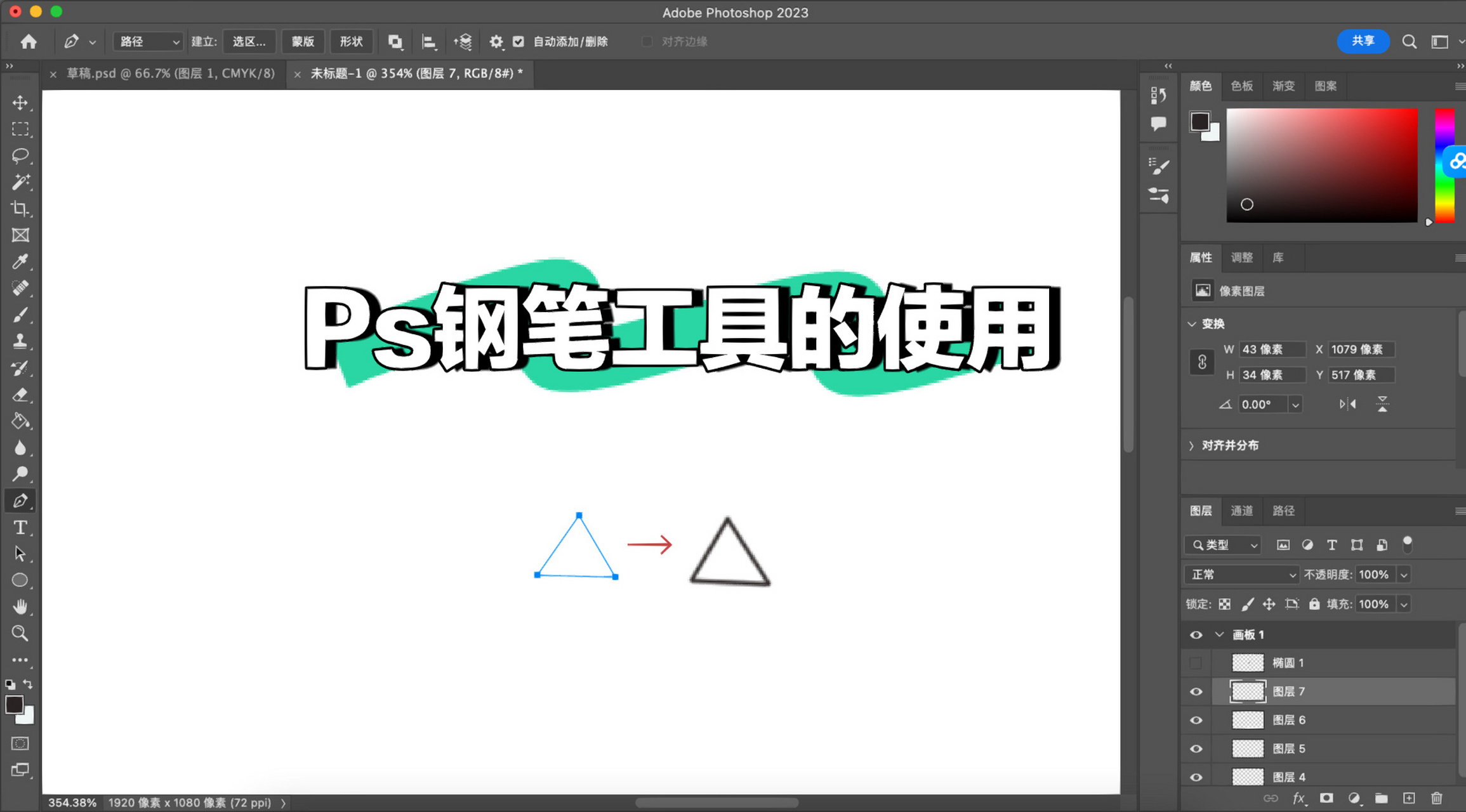Collapse the 画板 1 group
The image size is (1466, 812).
pos(1219,634)
